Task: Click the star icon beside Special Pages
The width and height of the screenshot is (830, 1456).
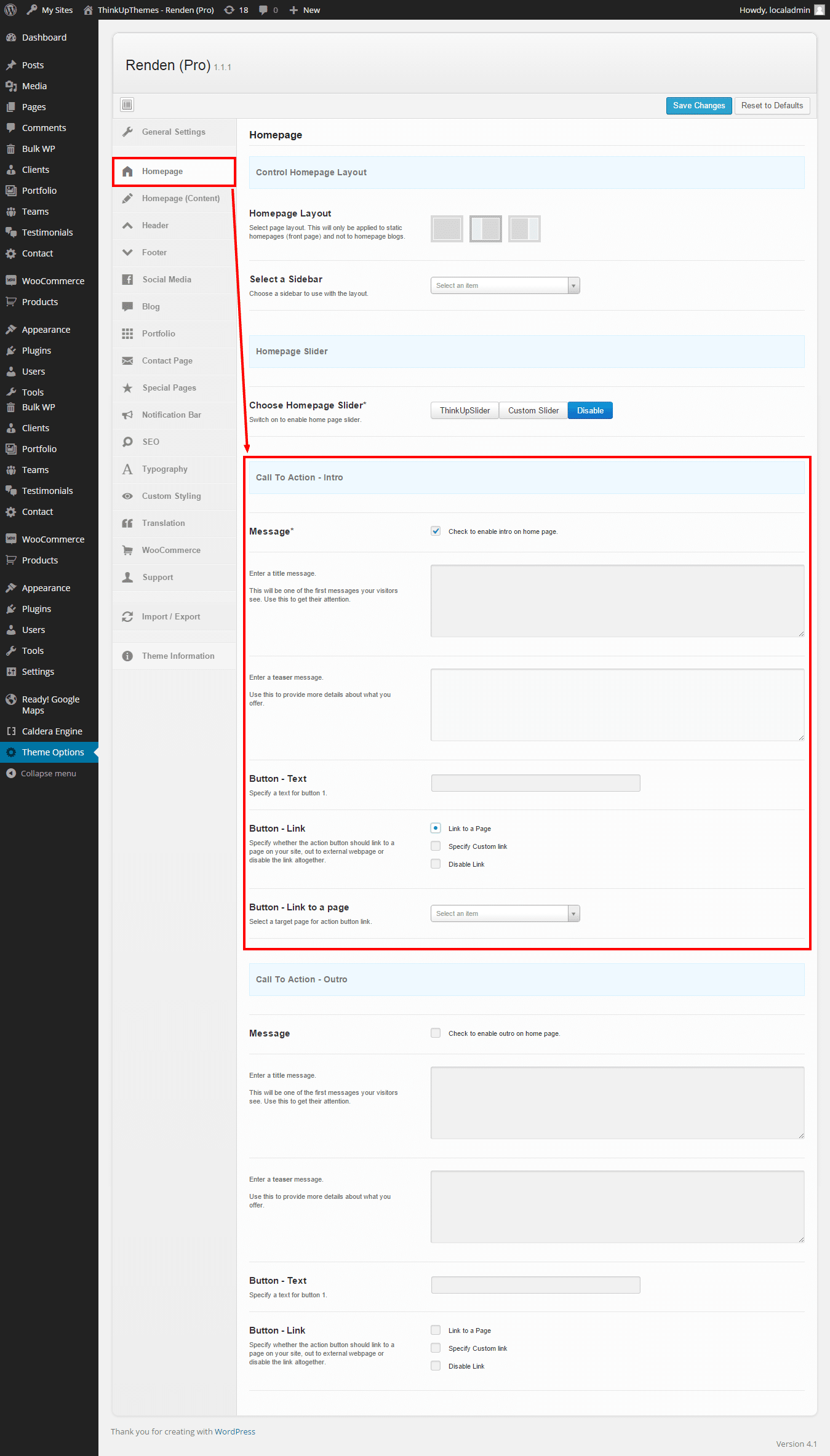Action: coord(127,388)
